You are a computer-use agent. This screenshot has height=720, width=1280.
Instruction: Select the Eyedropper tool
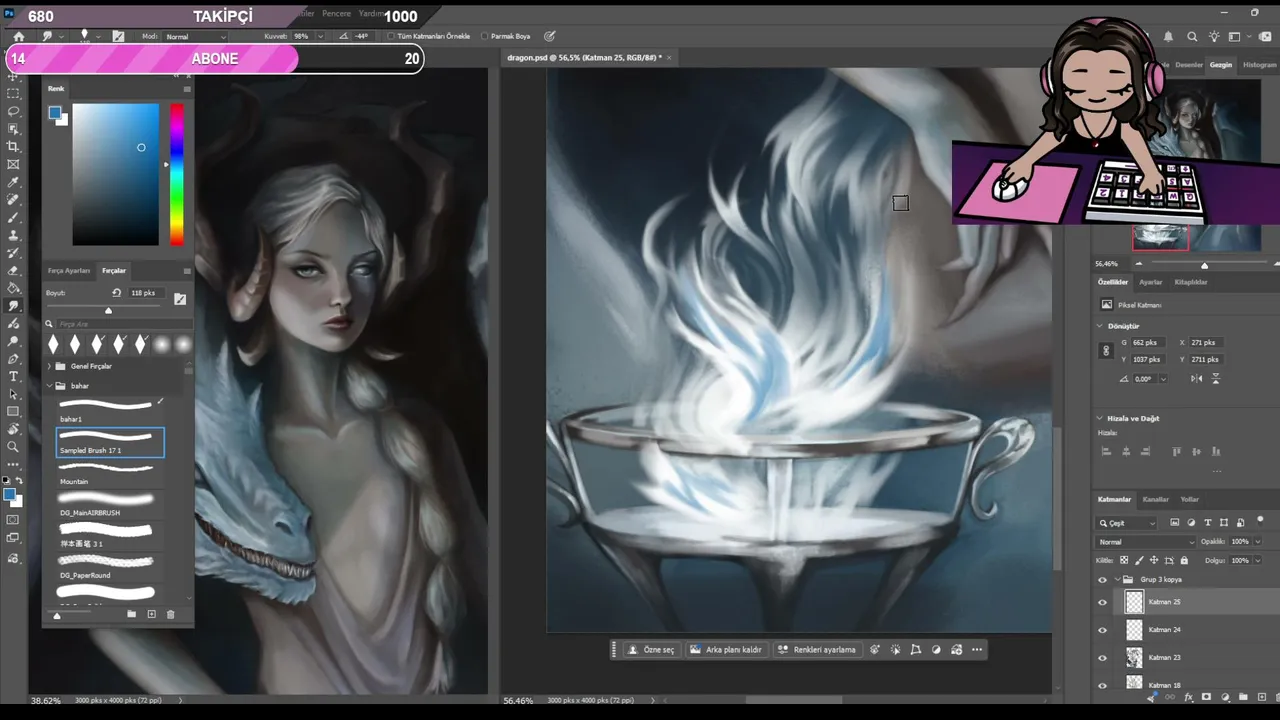pyautogui.click(x=13, y=183)
